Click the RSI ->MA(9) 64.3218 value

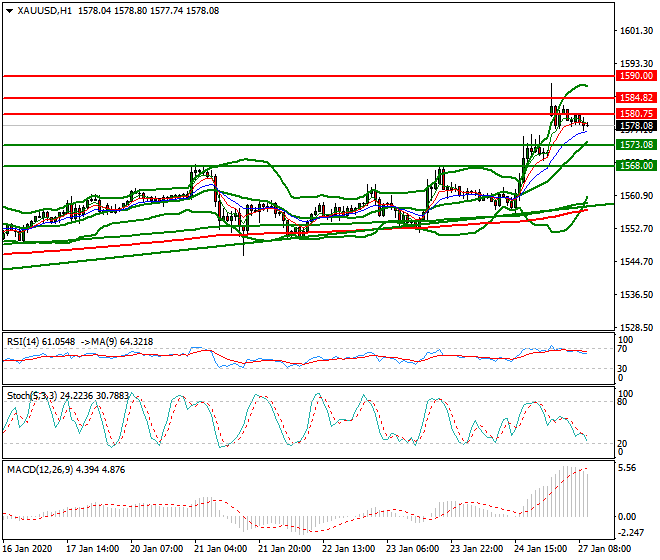(117, 342)
